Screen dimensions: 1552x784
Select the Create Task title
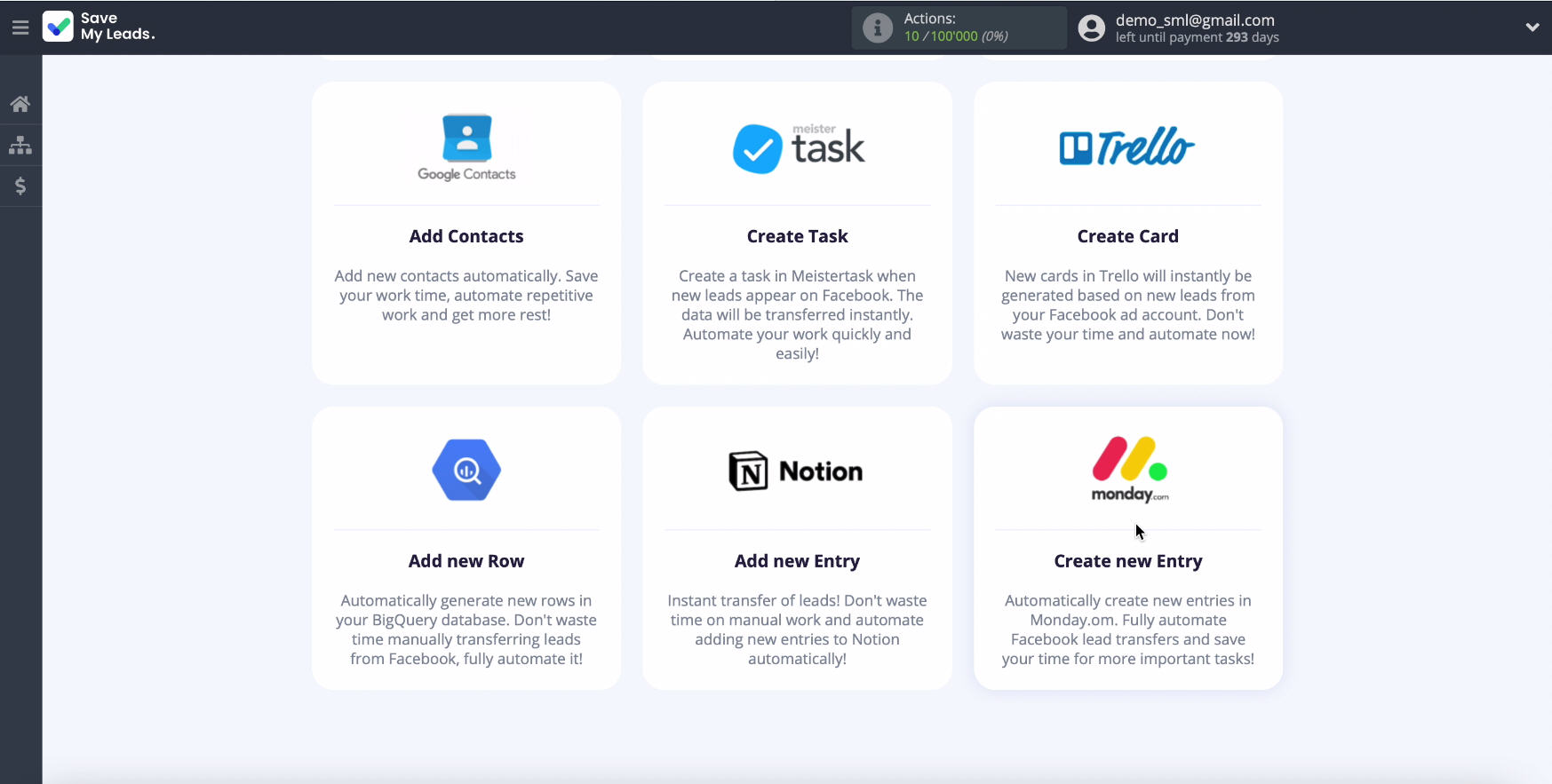[x=797, y=236]
